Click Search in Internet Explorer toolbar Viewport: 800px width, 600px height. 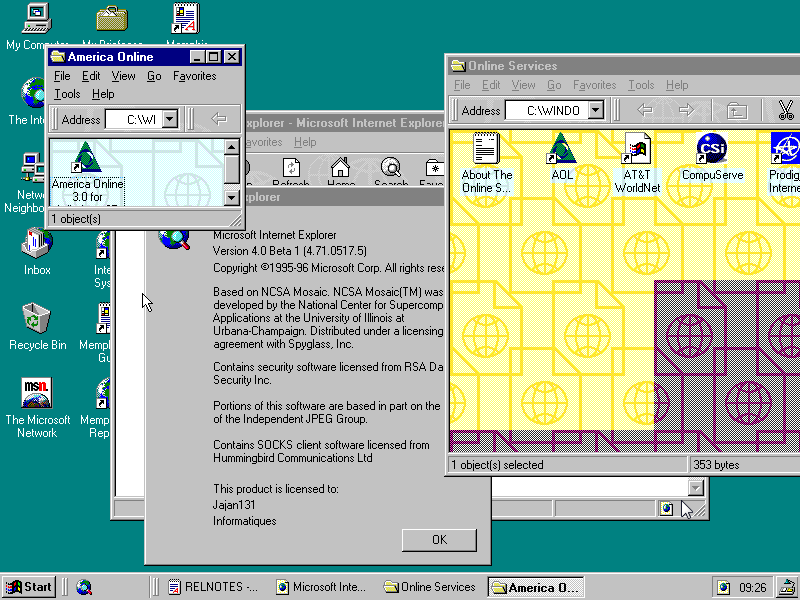coord(391,171)
